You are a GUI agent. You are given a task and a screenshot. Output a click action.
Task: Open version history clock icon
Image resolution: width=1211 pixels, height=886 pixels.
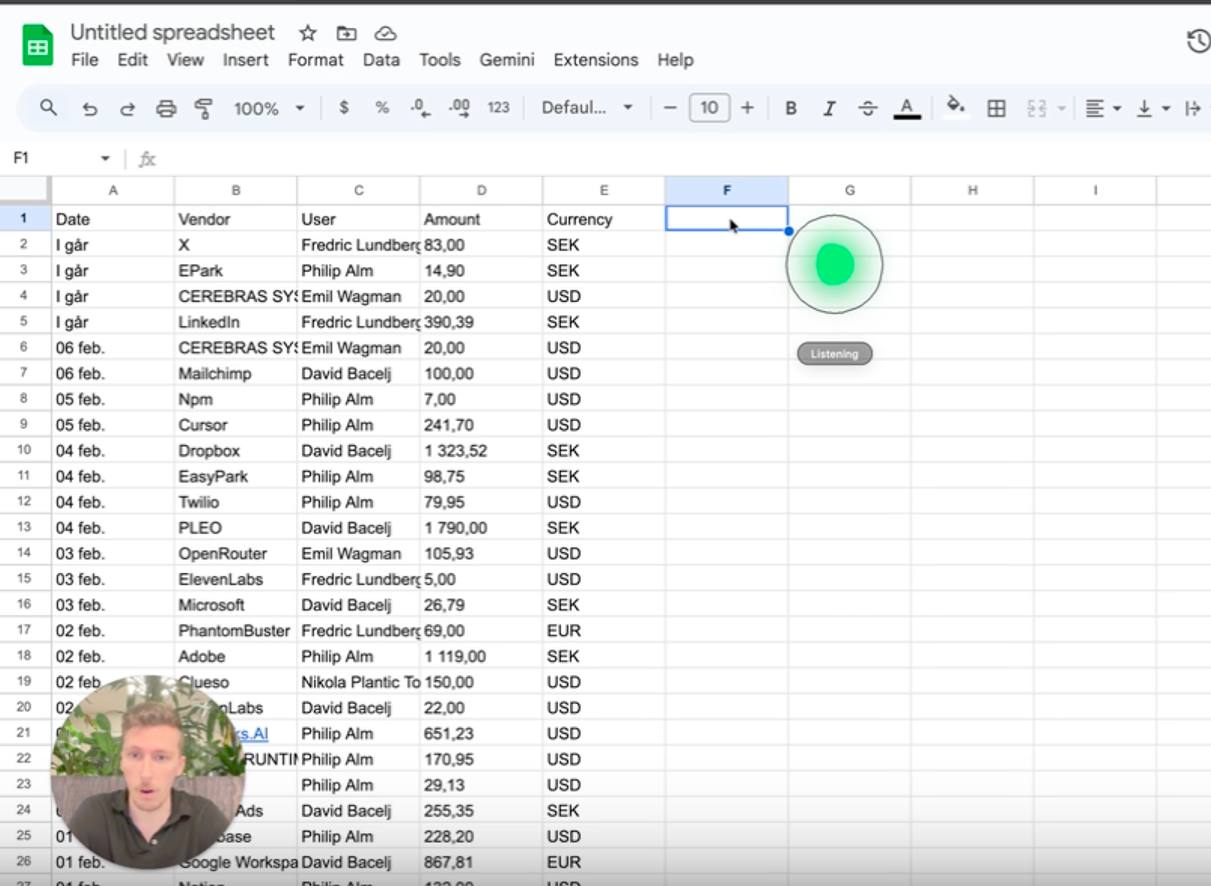1198,42
